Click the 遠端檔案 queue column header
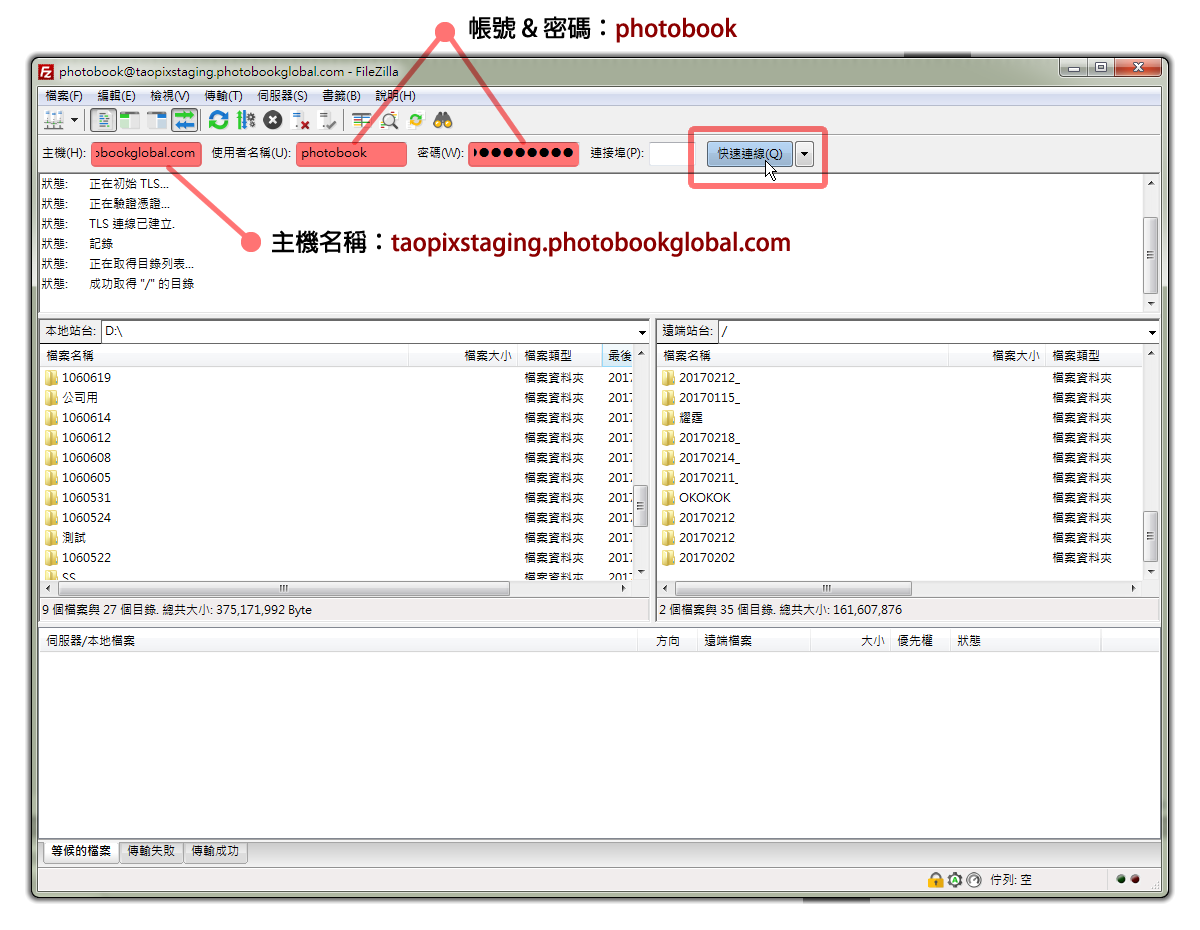The width and height of the screenshot is (1200, 930). 755,641
